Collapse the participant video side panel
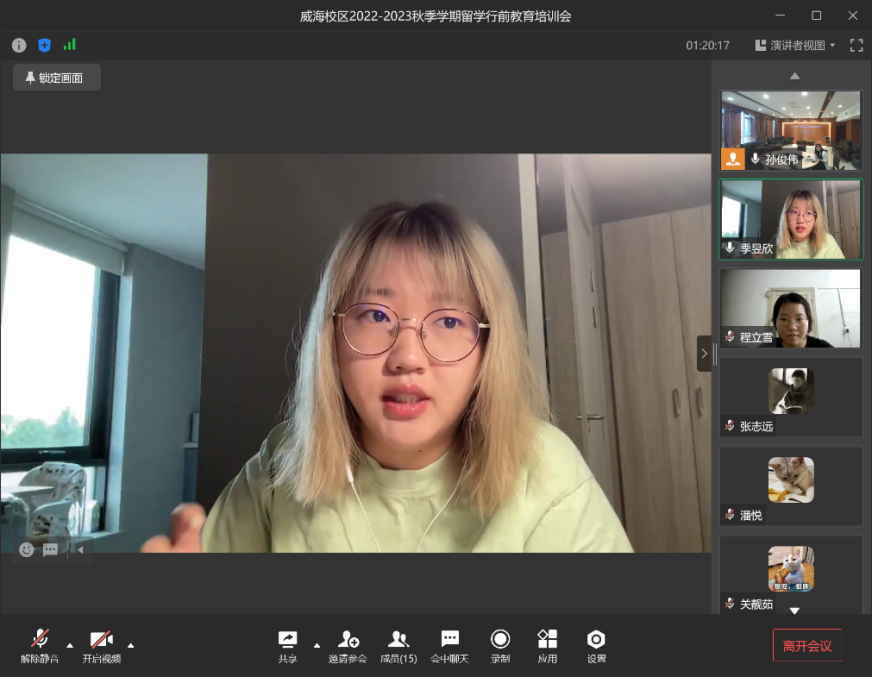The width and height of the screenshot is (872, 677). click(703, 353)
